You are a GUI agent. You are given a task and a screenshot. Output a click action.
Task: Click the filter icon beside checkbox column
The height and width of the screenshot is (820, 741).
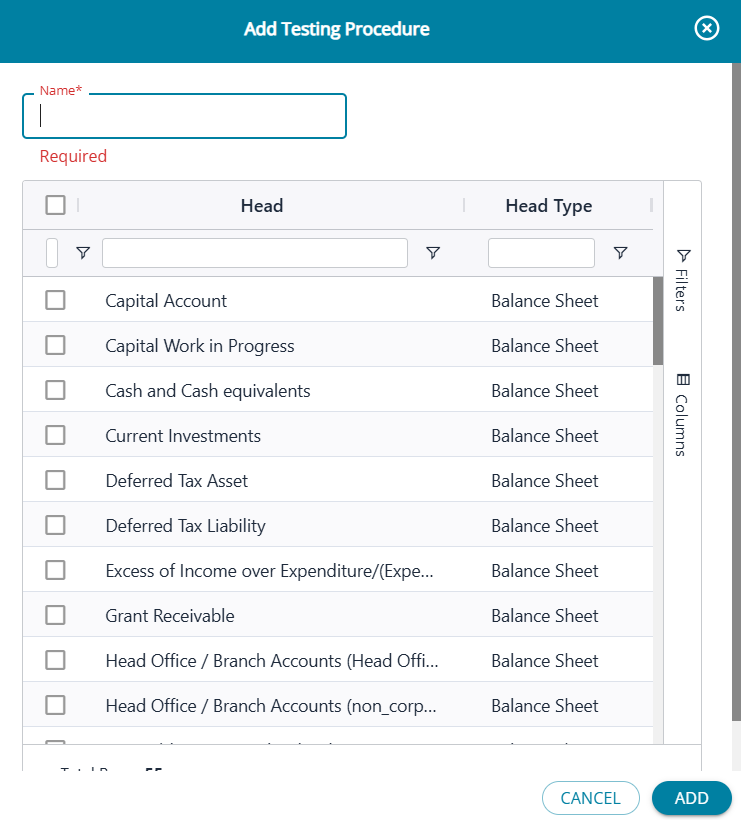coord(83,253)
